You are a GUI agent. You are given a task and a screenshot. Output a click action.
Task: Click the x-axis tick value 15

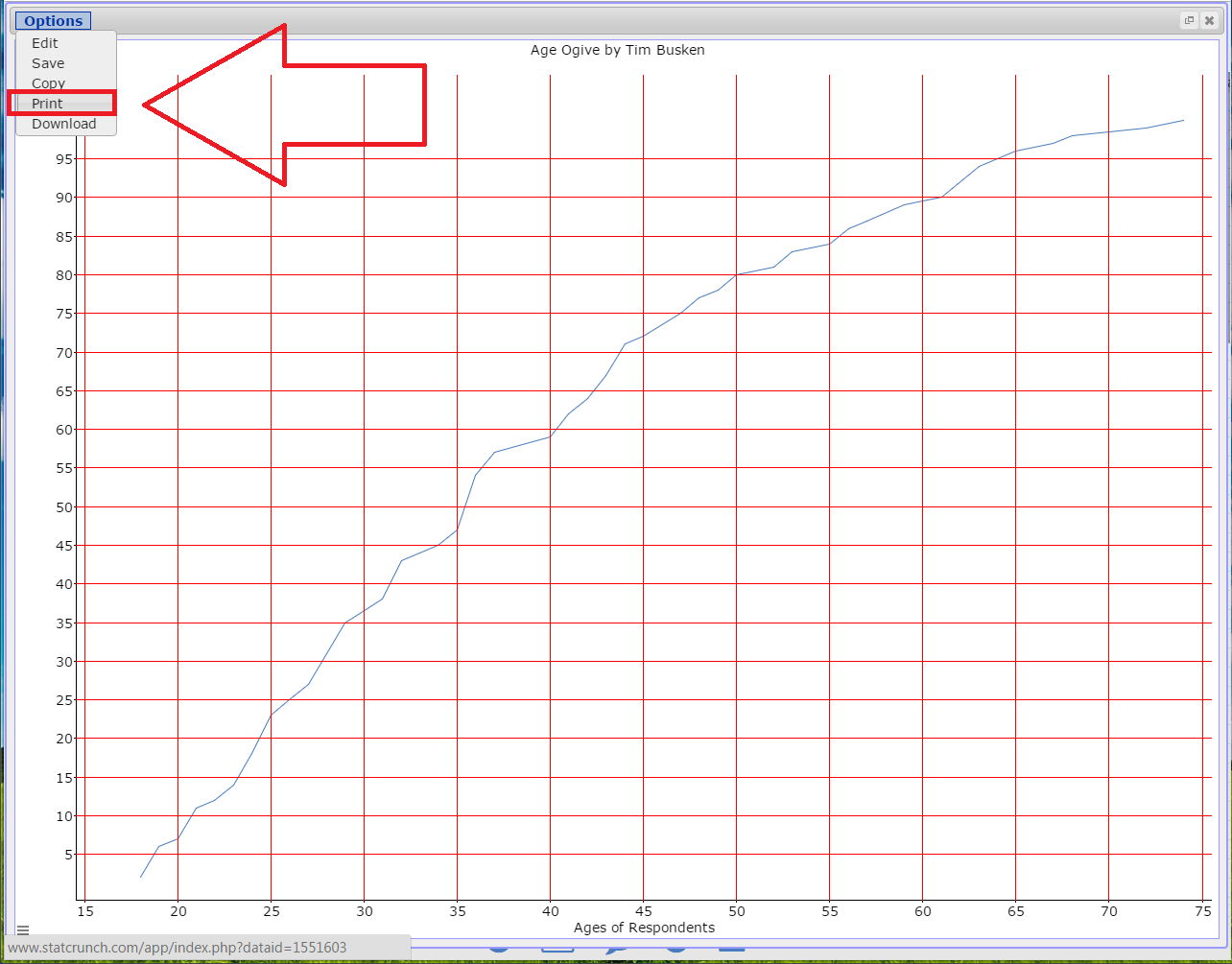(85, 909)
